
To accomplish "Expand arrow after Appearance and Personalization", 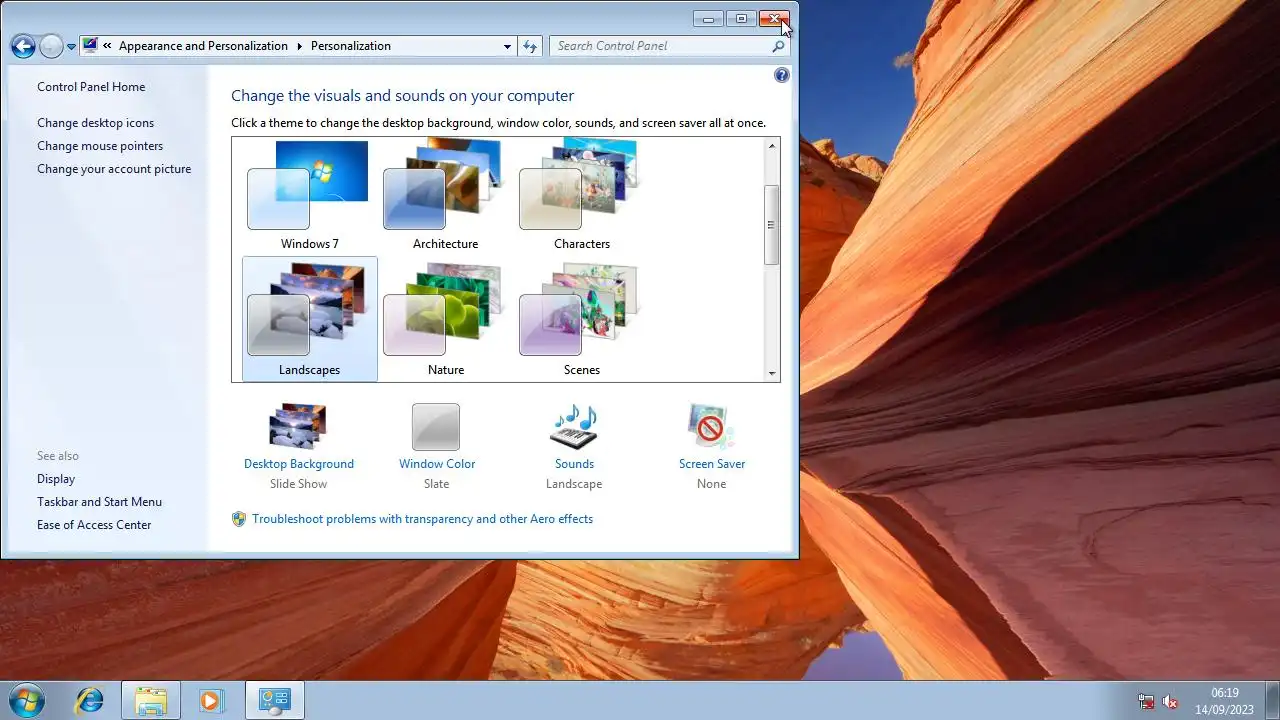I will [298, 46].
